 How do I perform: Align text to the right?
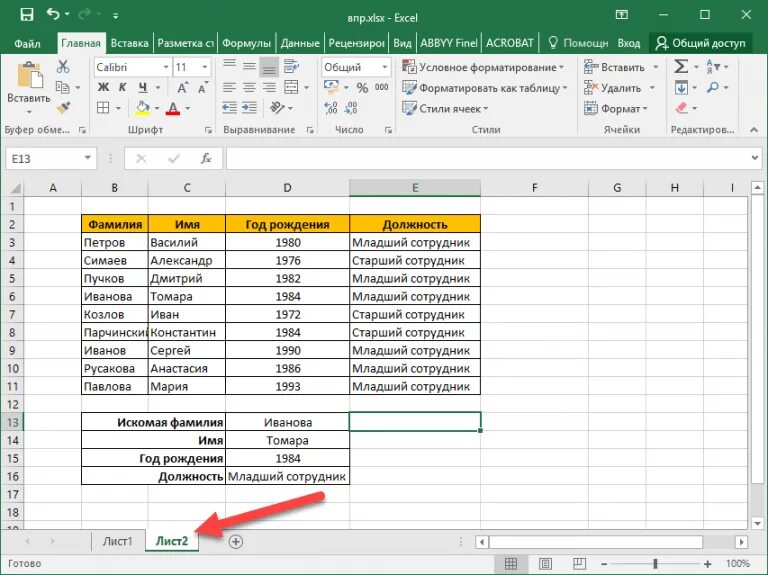[x=269, y=88]
